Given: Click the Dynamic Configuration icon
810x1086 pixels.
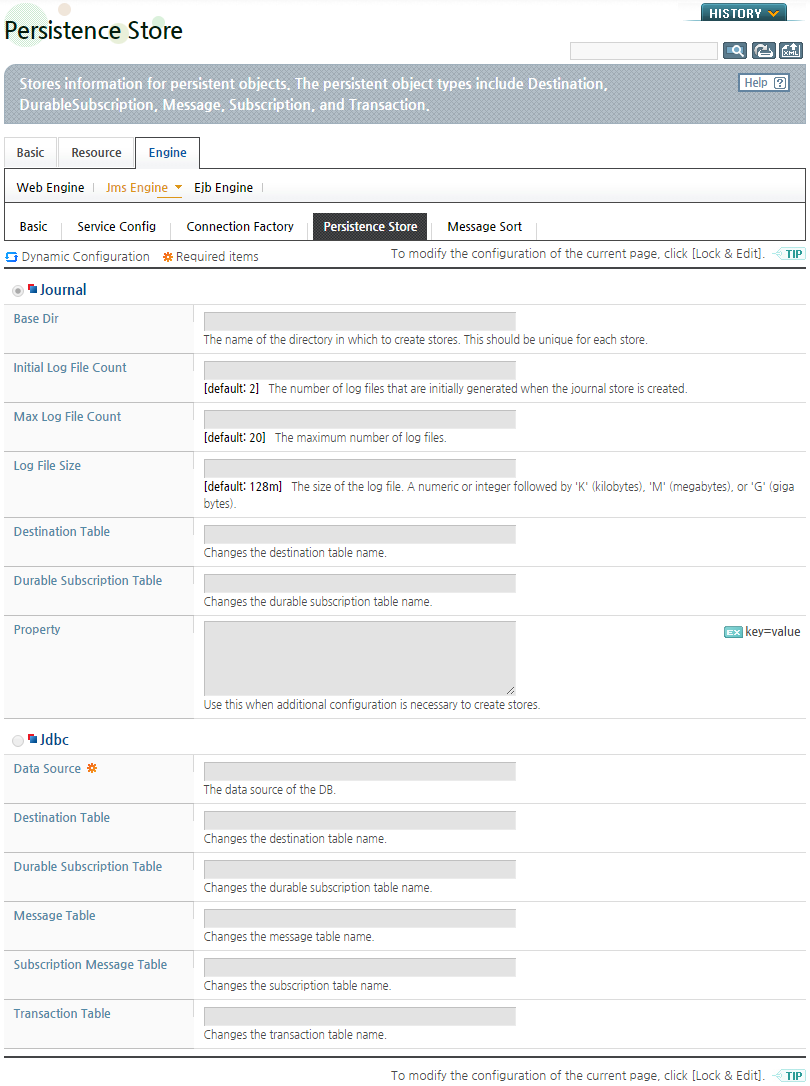Looking at the screenshot, I should click(11, 257).
